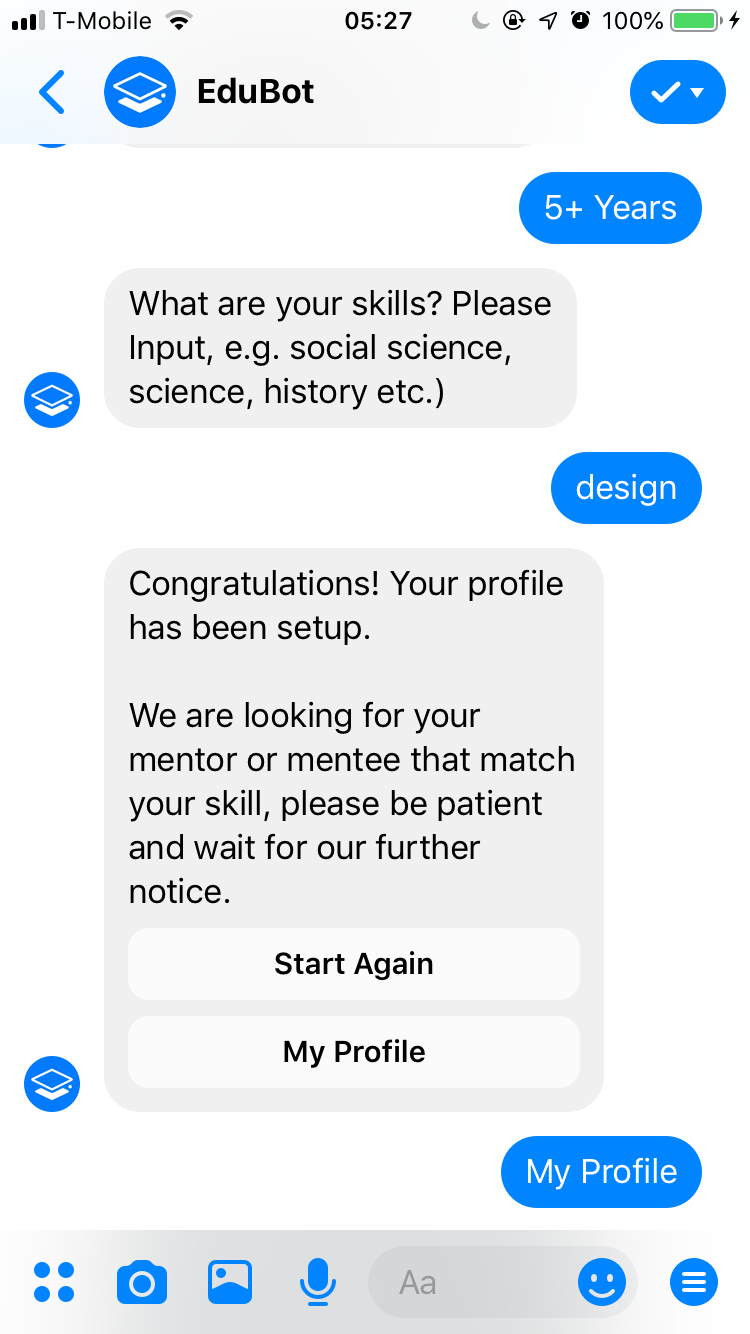Open the four-dot apps menu icon
Image resolution: width=750 pixels, height=1334 pixels.
tap(54, 1282)
